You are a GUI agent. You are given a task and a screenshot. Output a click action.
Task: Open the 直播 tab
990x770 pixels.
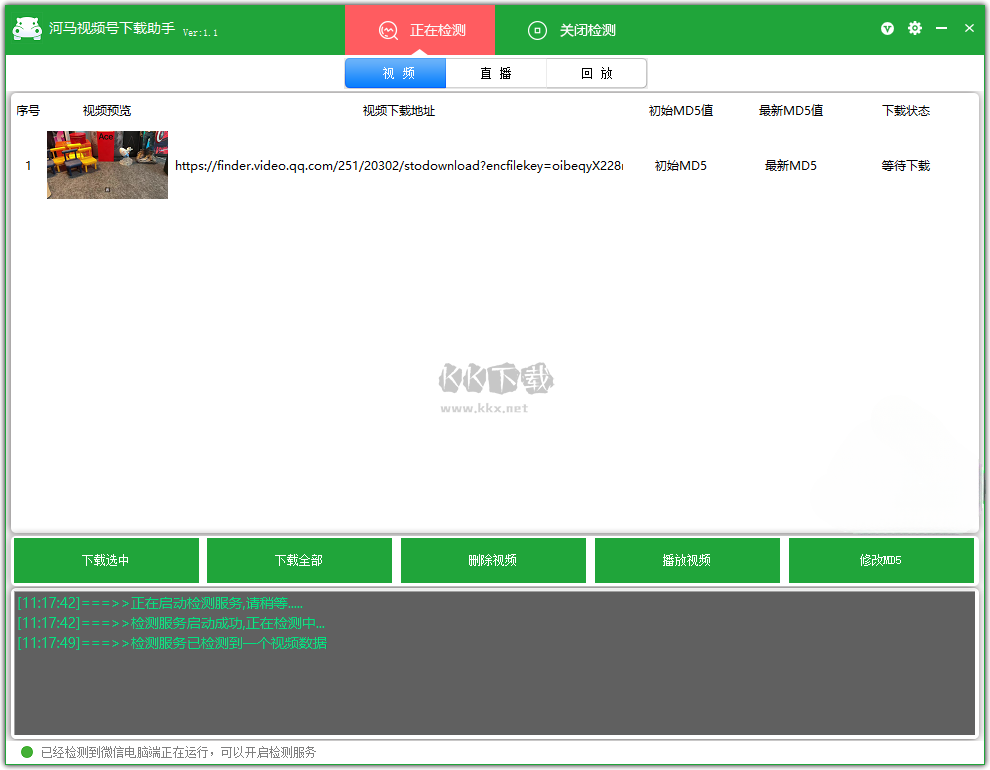[496, 73]
